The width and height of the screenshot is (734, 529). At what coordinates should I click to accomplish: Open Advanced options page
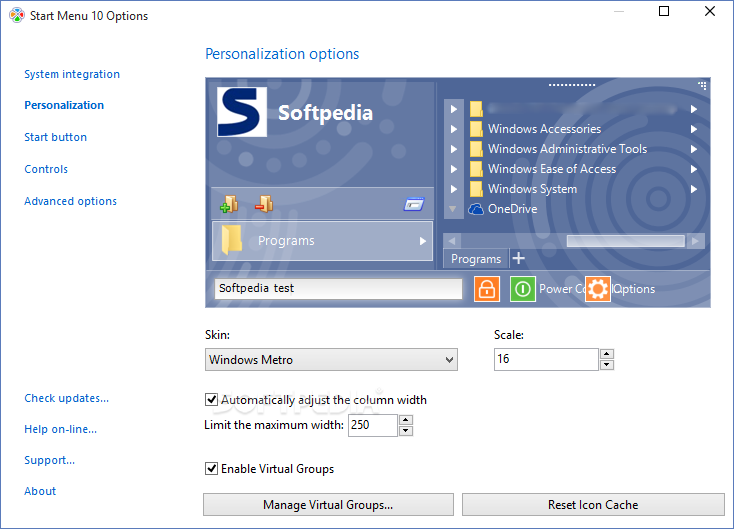(71, 201)
